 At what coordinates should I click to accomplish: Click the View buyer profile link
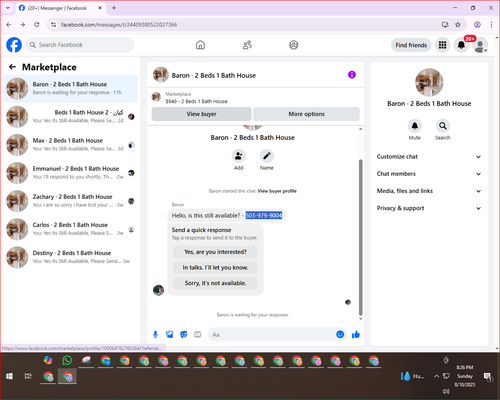point(277,191)
